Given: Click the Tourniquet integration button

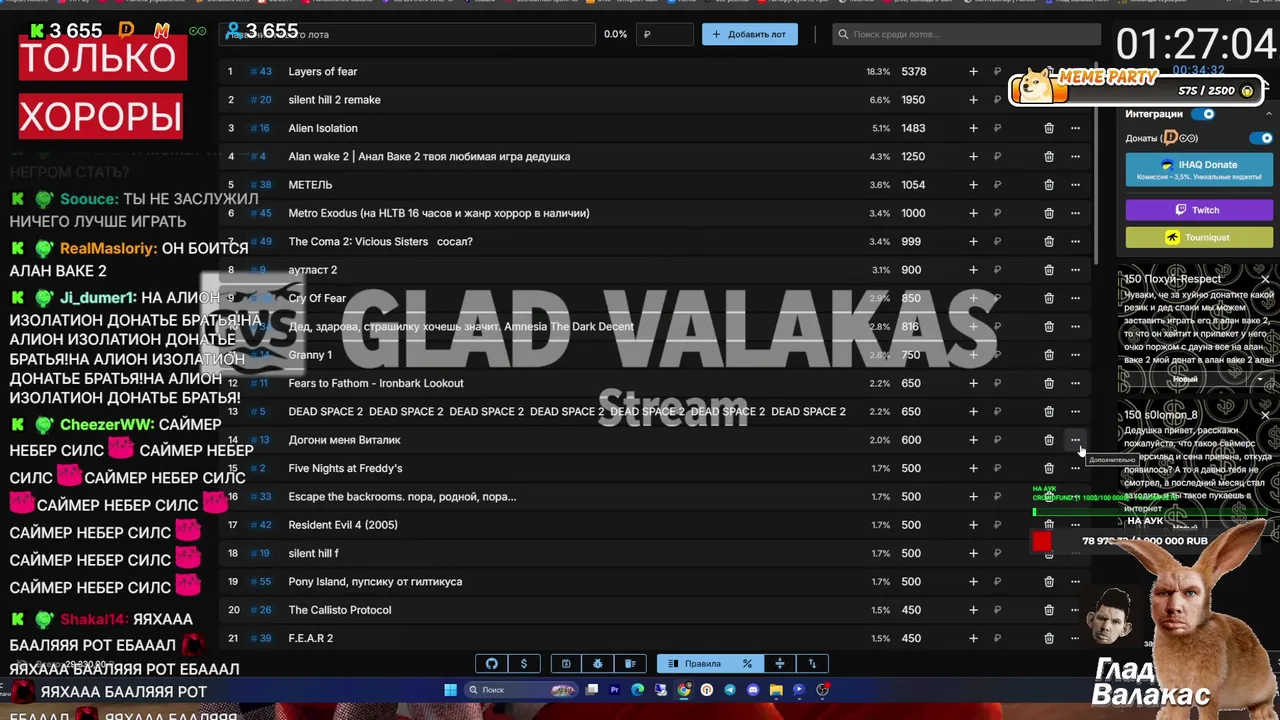Looking at the screenshot, I should pyautogui.click(x=1199, y=237).
